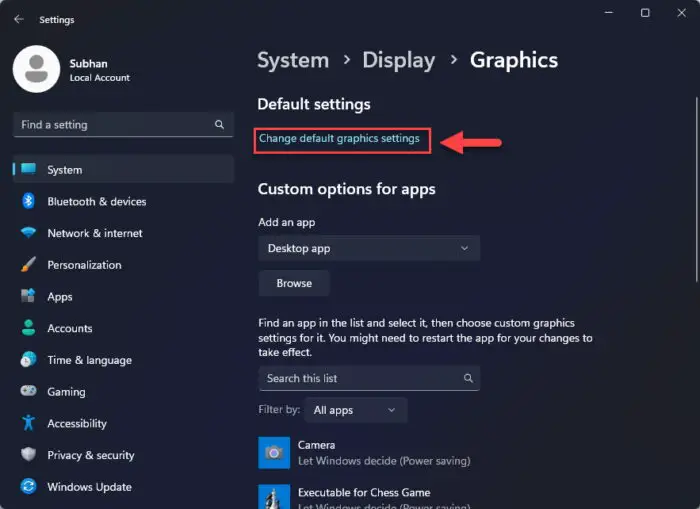Click the vertical scrollbar on the right

tap(695, 180)
